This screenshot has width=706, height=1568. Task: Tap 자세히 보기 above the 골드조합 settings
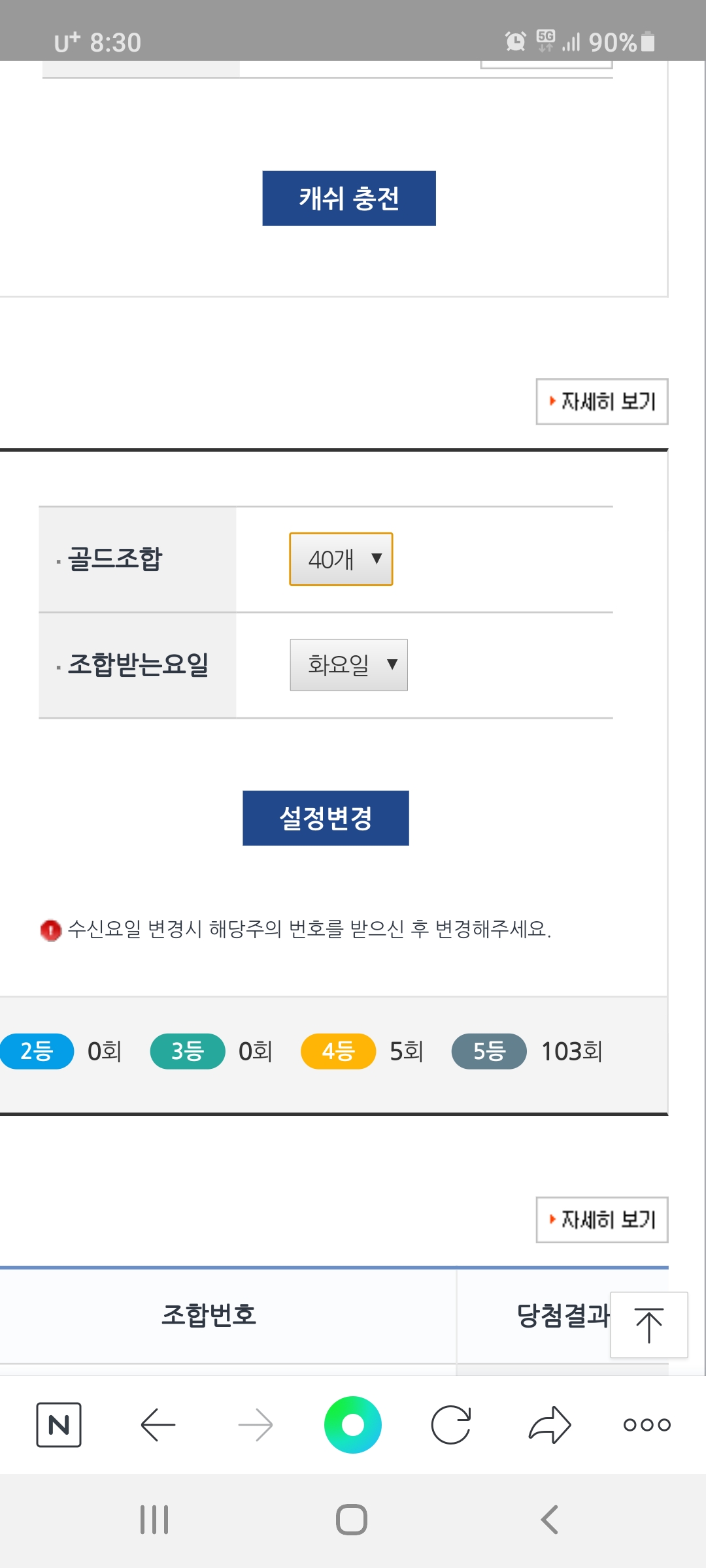601,401
